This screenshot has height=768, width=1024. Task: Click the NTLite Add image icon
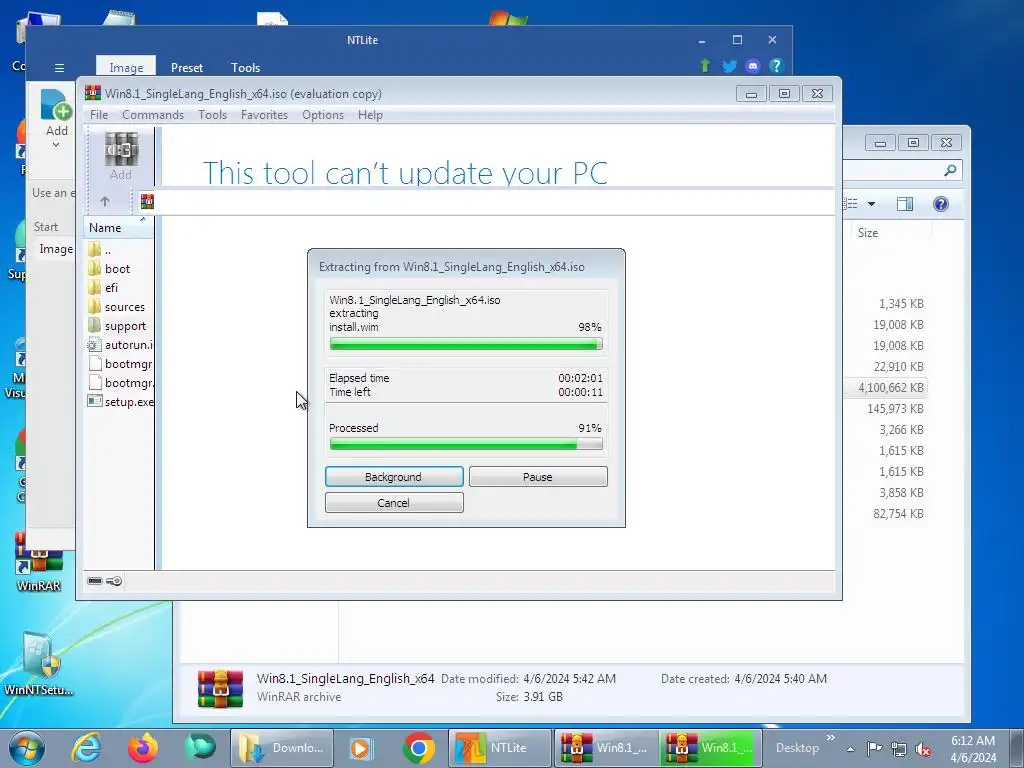56,105
